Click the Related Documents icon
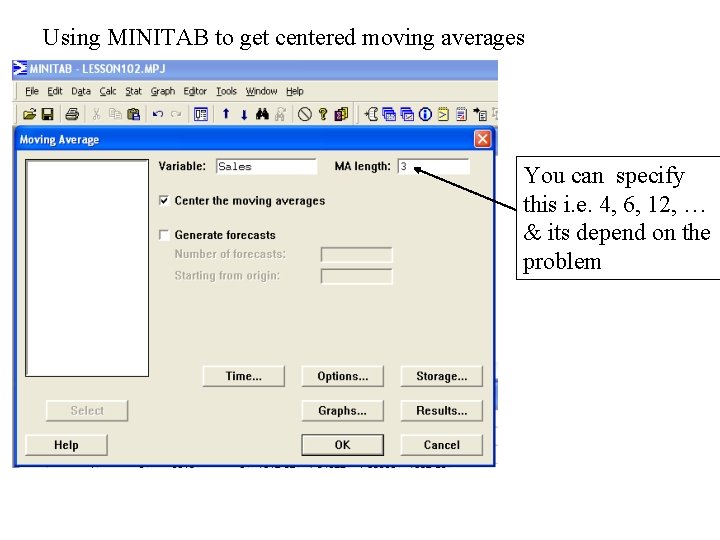720x540 pixels. (480, 114)
